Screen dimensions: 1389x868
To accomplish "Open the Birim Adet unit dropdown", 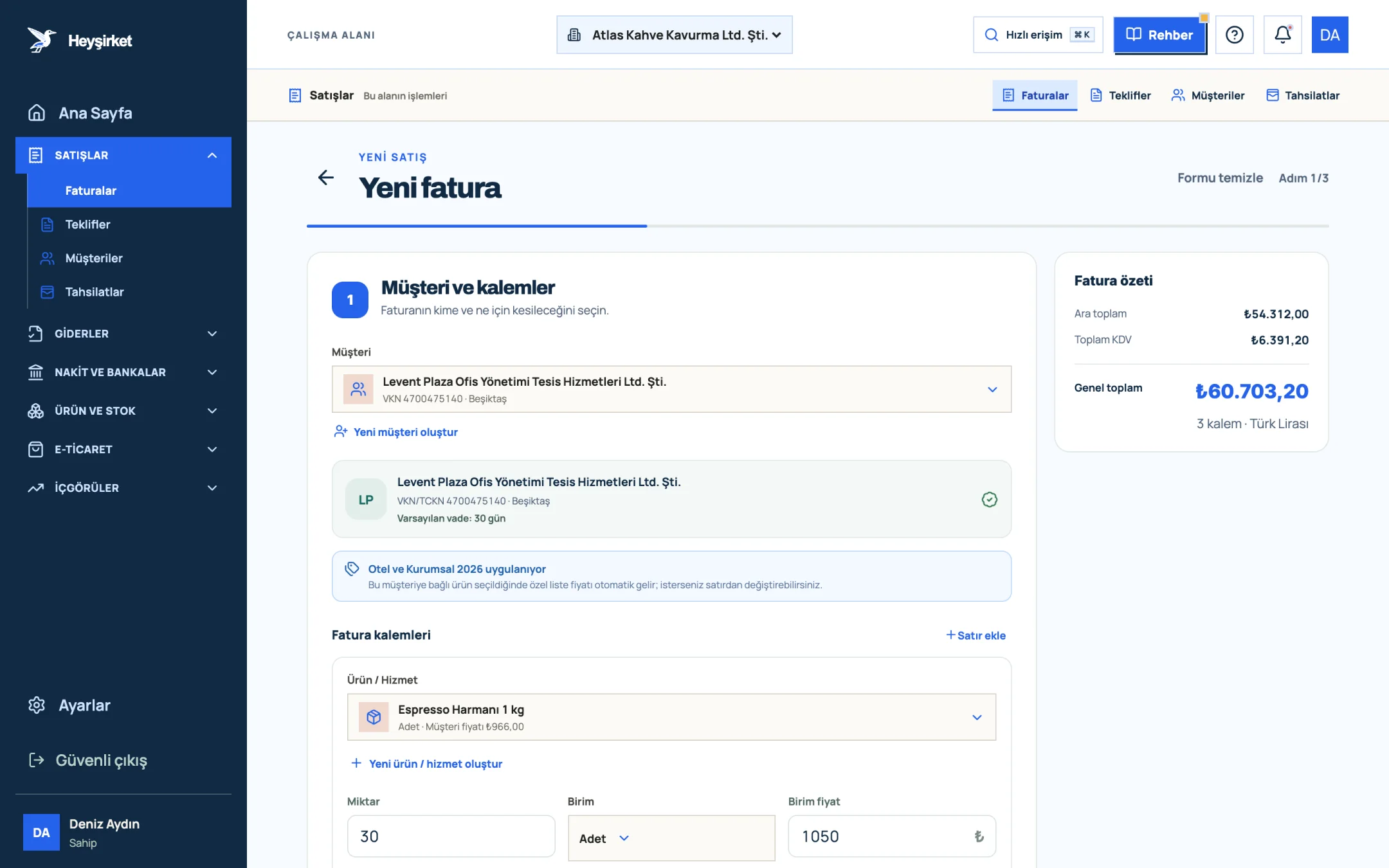I will 671,838.
